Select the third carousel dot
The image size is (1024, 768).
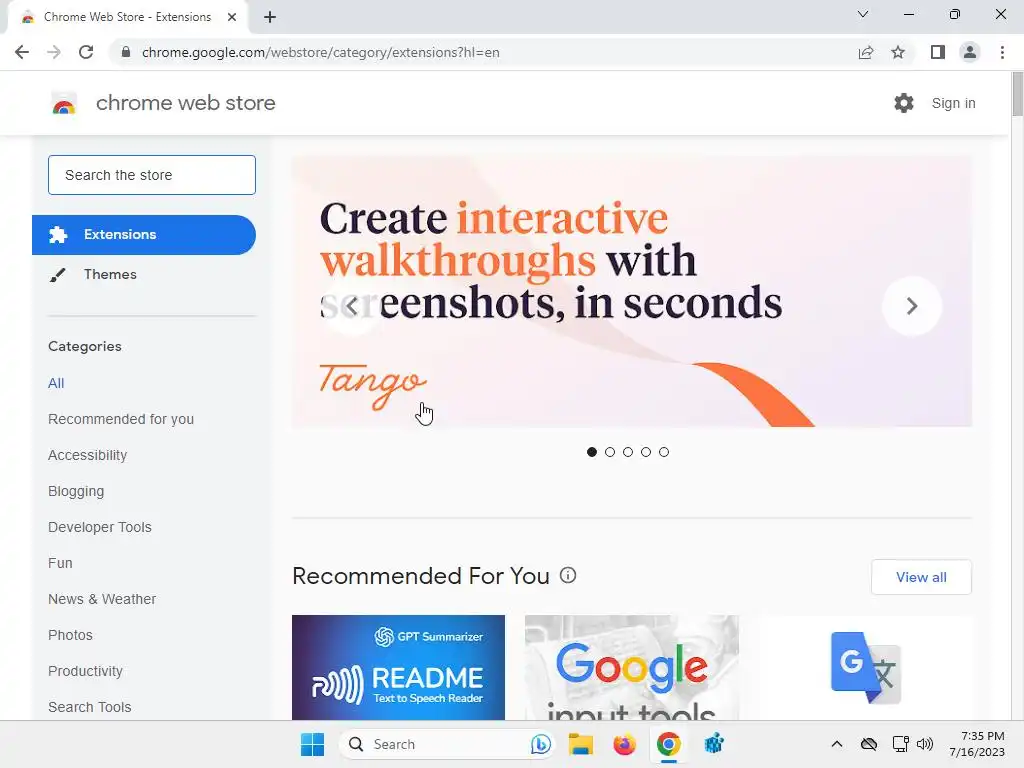pos(628,452)
